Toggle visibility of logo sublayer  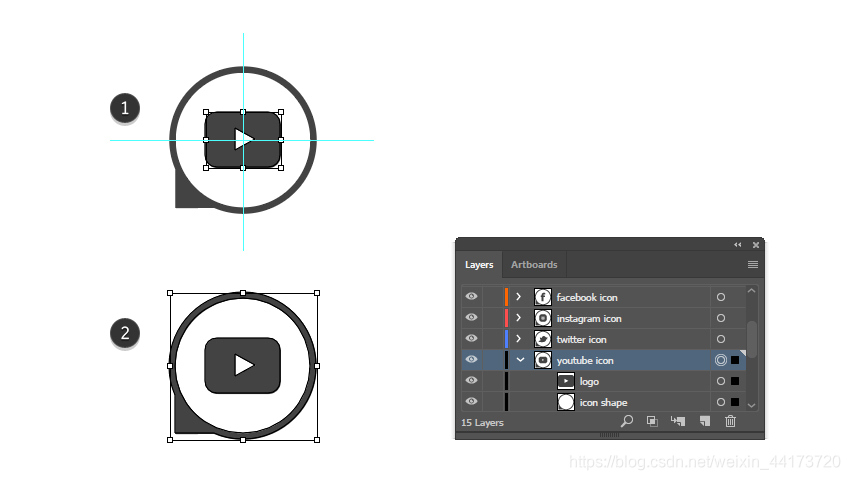click(472, 381)
